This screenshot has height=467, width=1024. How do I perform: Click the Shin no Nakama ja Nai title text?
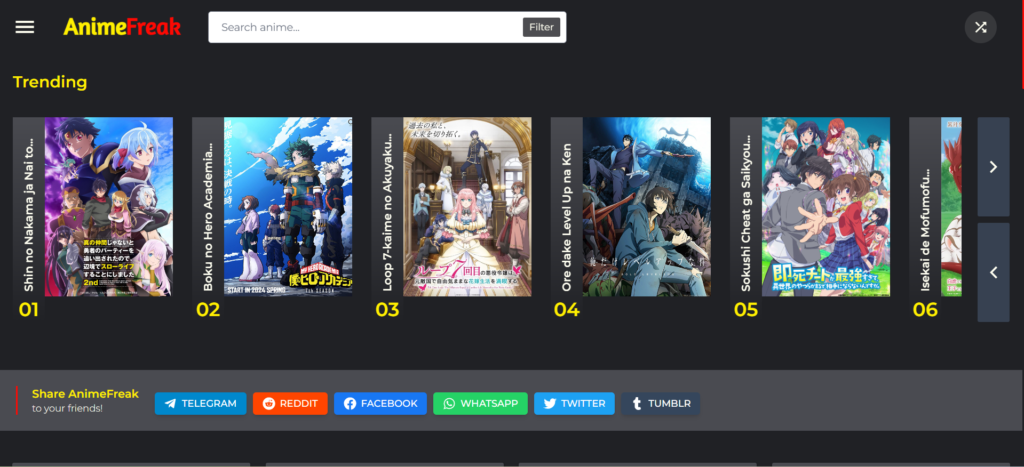[x=29, y=213]
